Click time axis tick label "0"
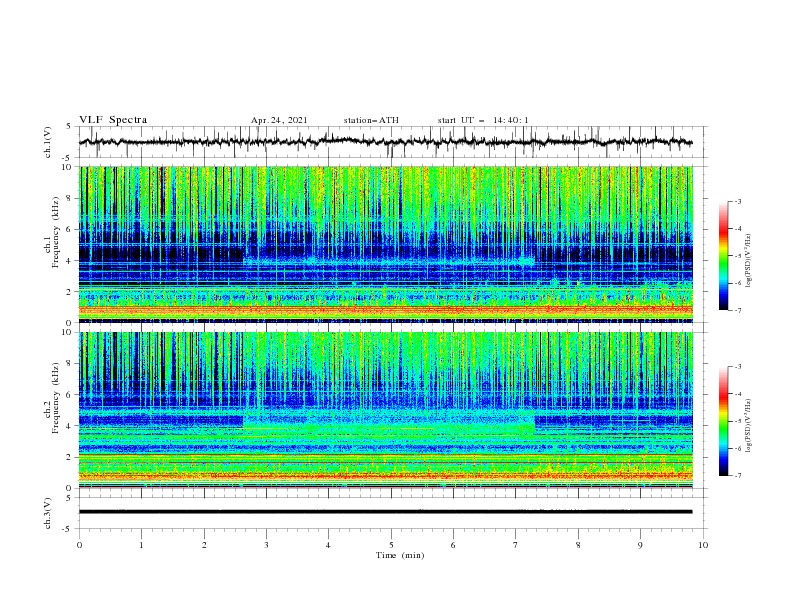The height and width of the screenshot is (612, 792). click(79, 545)
